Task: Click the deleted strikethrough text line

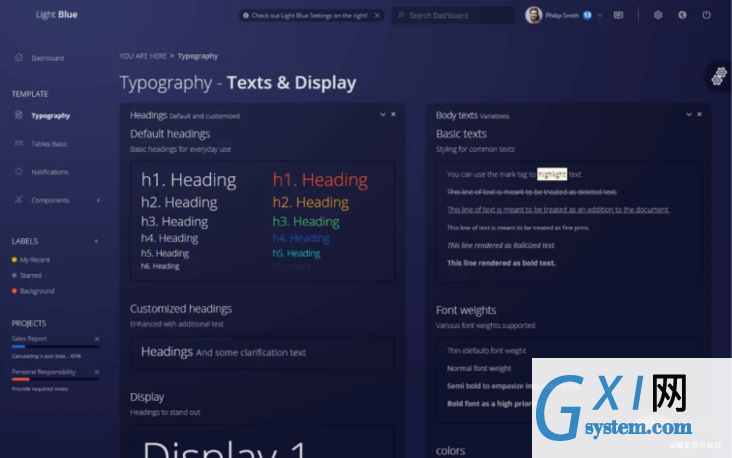Action: [532, 192]
